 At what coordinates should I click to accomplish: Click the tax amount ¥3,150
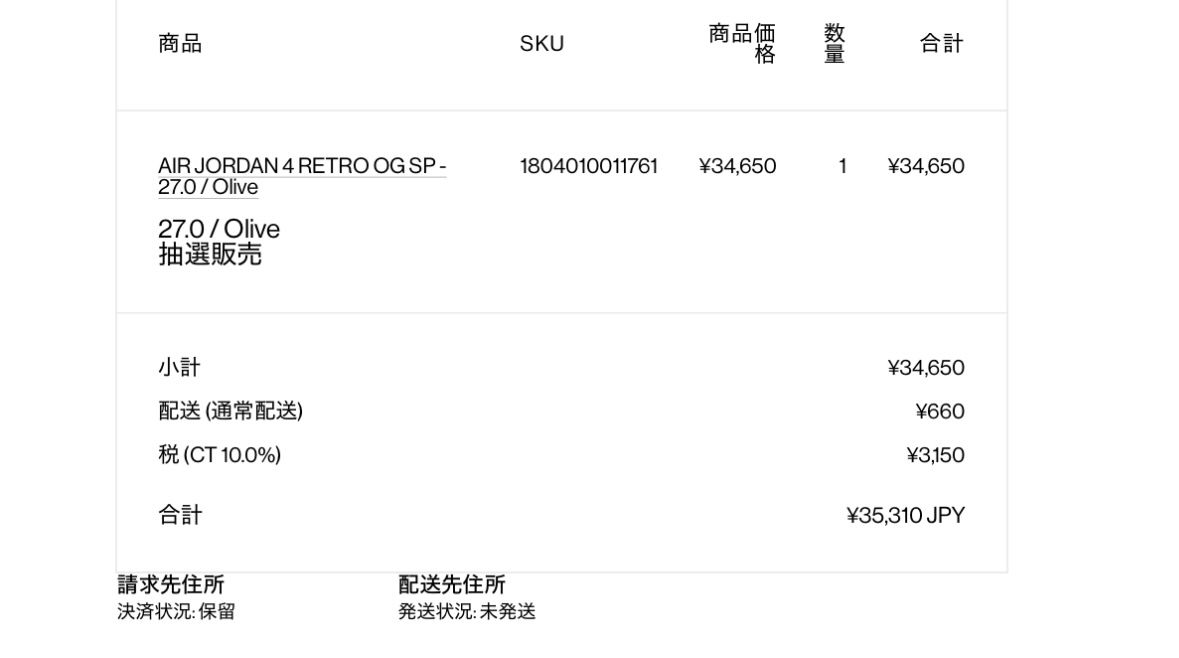[x=935, y=455]
